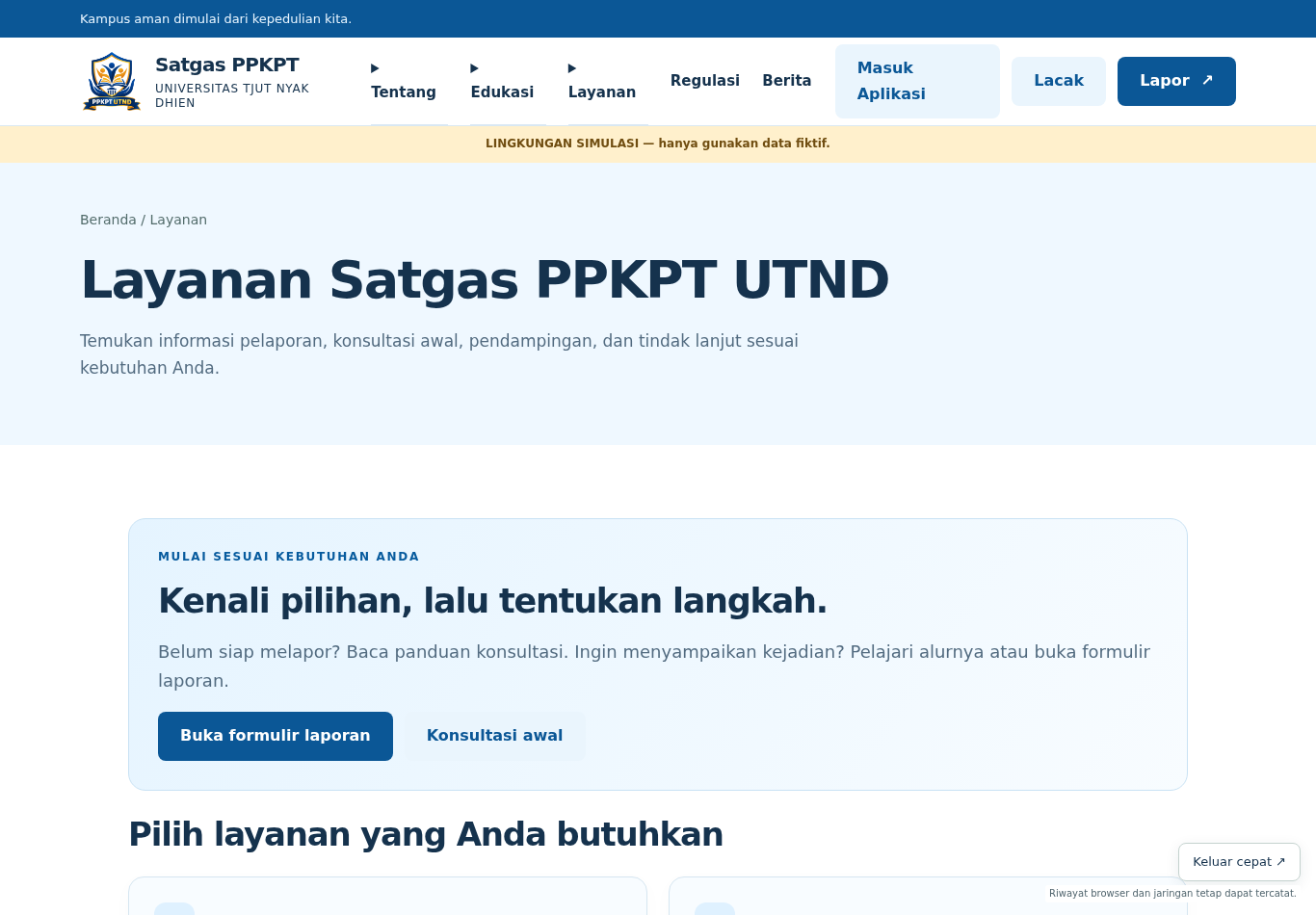Click the UNIVERSITAS TJUT NYAK DHIEN subtitle
This screenshot has width=1316, height=915.
[232, 95]
